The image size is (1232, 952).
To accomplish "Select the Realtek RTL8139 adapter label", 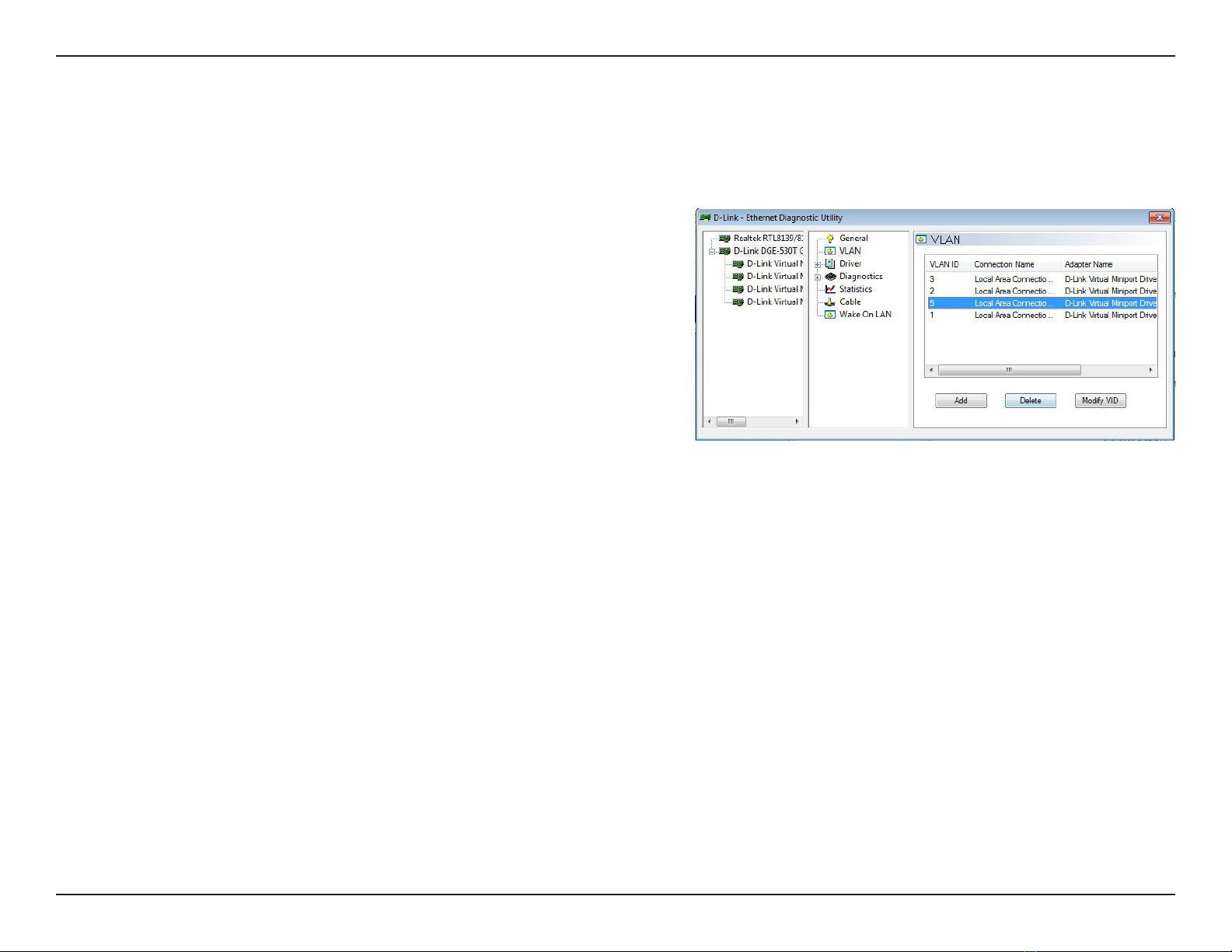I will (x=768, y=239).
